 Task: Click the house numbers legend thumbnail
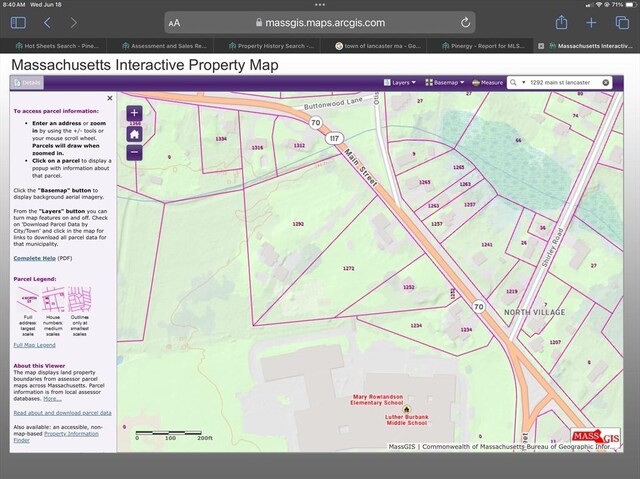coord(53,299)
